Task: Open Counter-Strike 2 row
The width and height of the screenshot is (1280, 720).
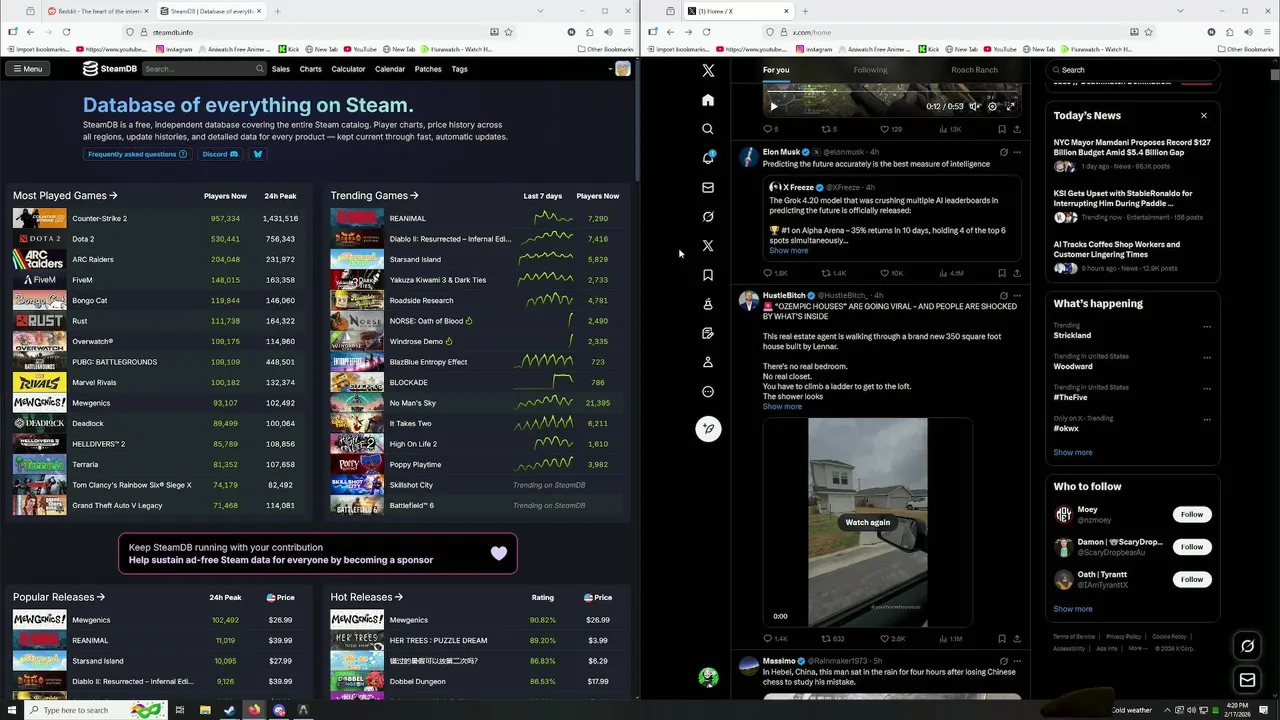Action: tap(156, 218)
